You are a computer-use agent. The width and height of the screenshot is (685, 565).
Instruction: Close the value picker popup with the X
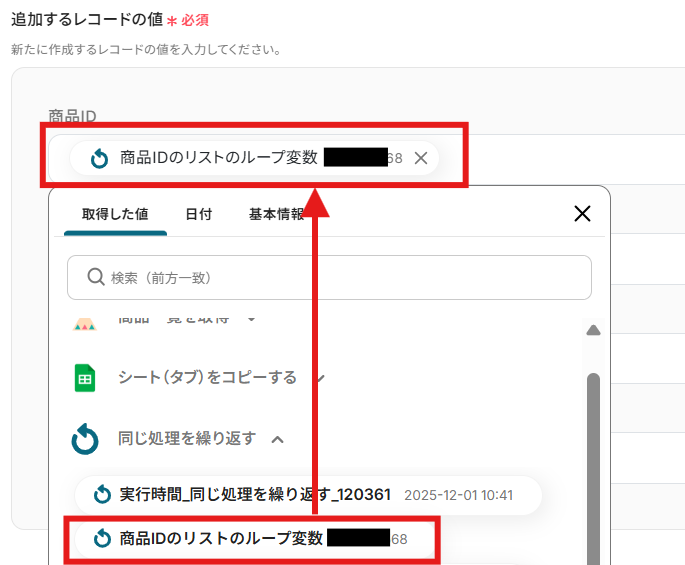tap(582, 214)
